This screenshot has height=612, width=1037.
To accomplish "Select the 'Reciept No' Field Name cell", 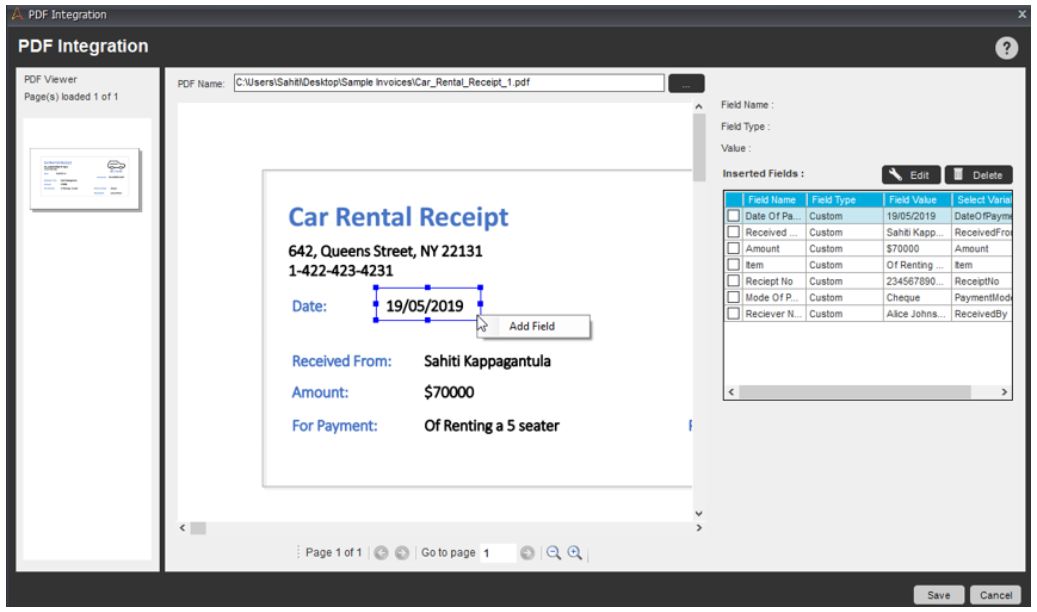I will (774, 281).
